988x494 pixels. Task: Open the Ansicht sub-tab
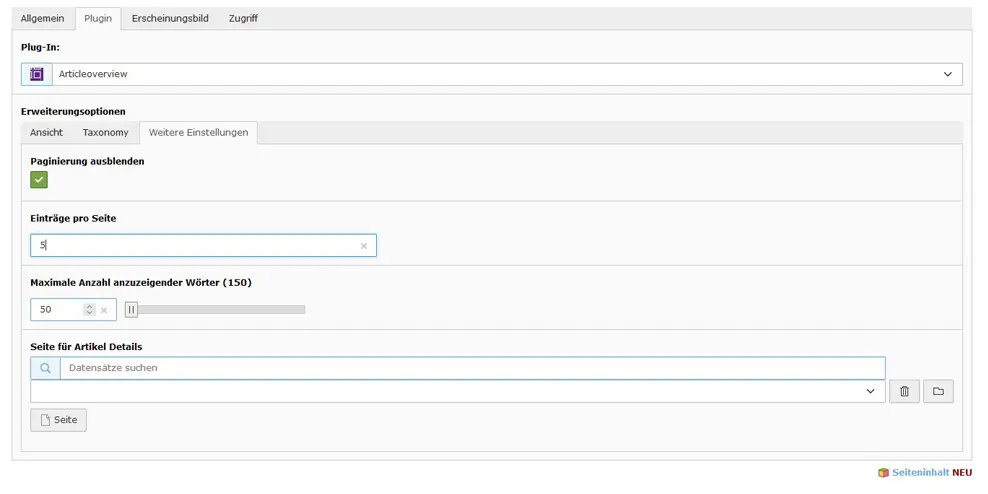click(47, 133)
